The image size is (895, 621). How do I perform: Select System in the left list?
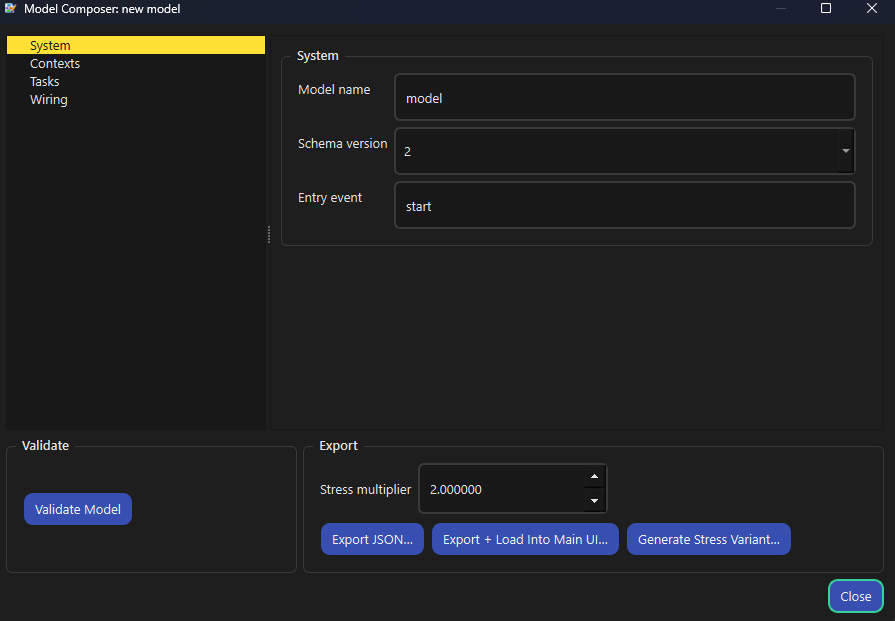[x=136, y=45]
